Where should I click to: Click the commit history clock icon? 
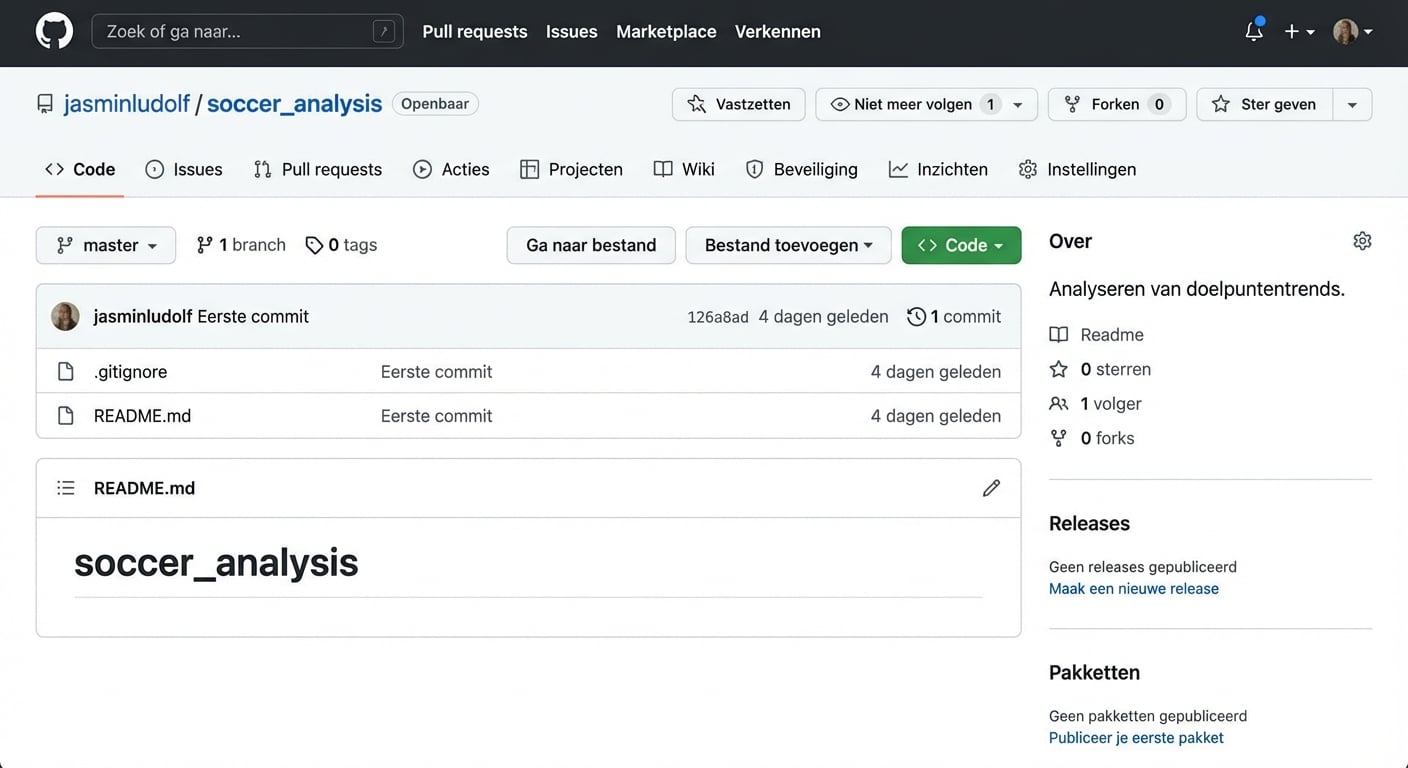click(916, 317)
